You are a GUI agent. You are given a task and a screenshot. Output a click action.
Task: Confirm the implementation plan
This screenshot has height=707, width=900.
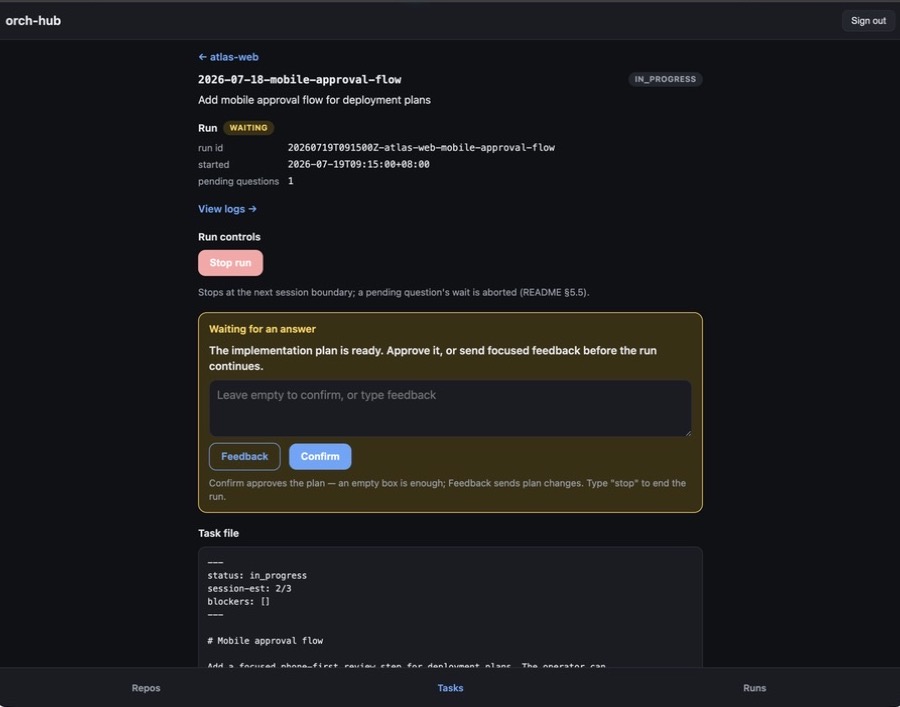(x=320, y=457)
